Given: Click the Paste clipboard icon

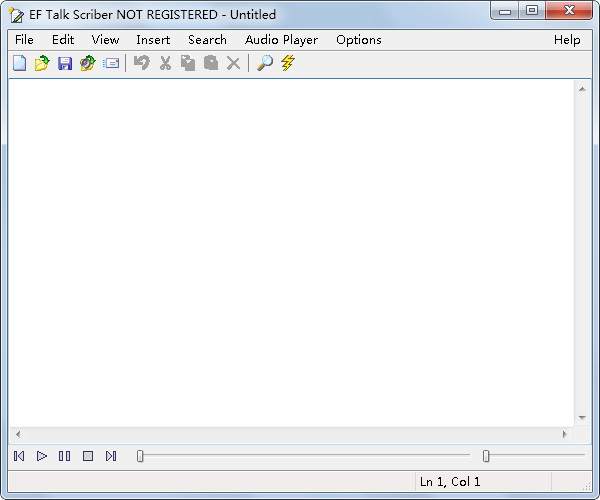Looking at the screenshot, I should 211,63.
